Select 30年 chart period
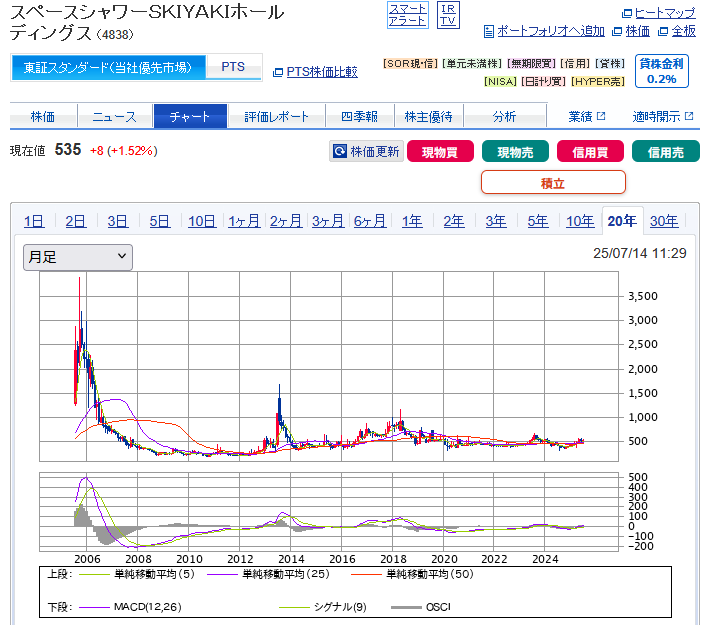This screenshot has height=625, width=707. pos(664,221)
